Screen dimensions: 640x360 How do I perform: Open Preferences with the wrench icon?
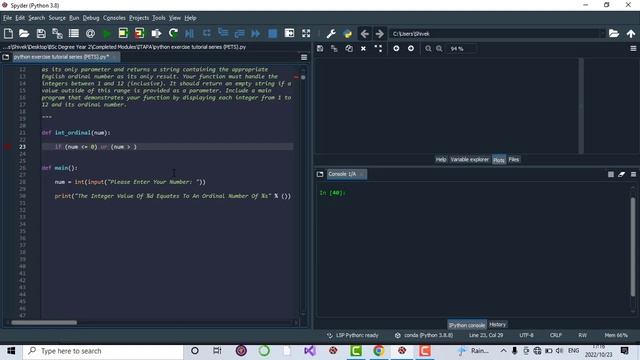(x=331, y=33)
